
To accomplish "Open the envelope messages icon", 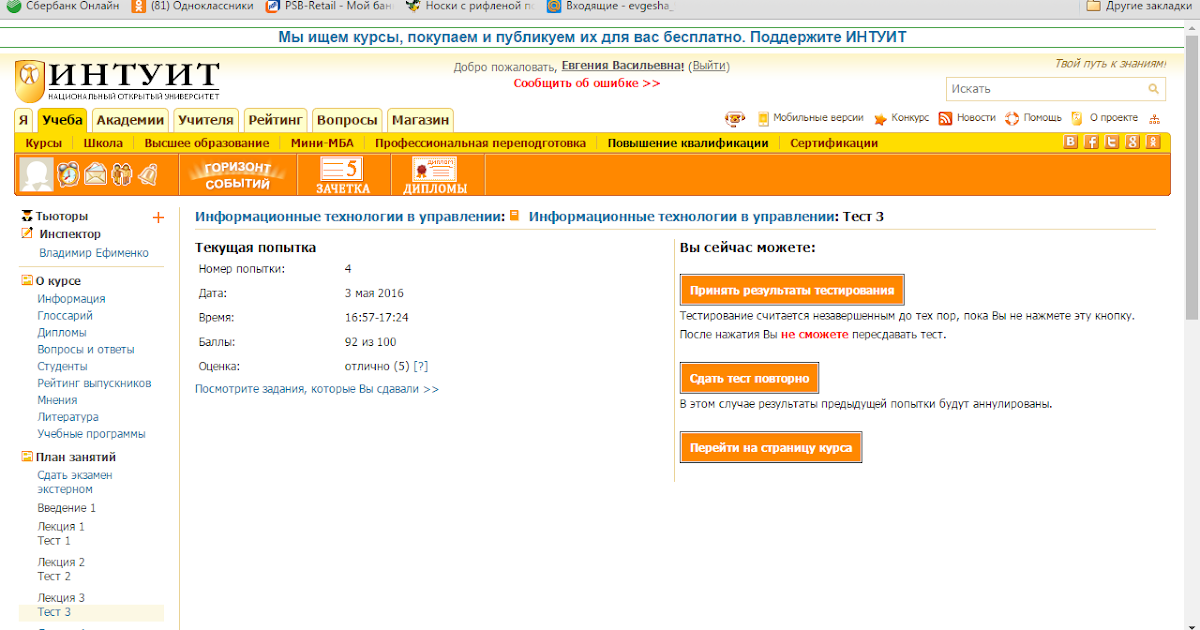I will [x=95, y=174].
